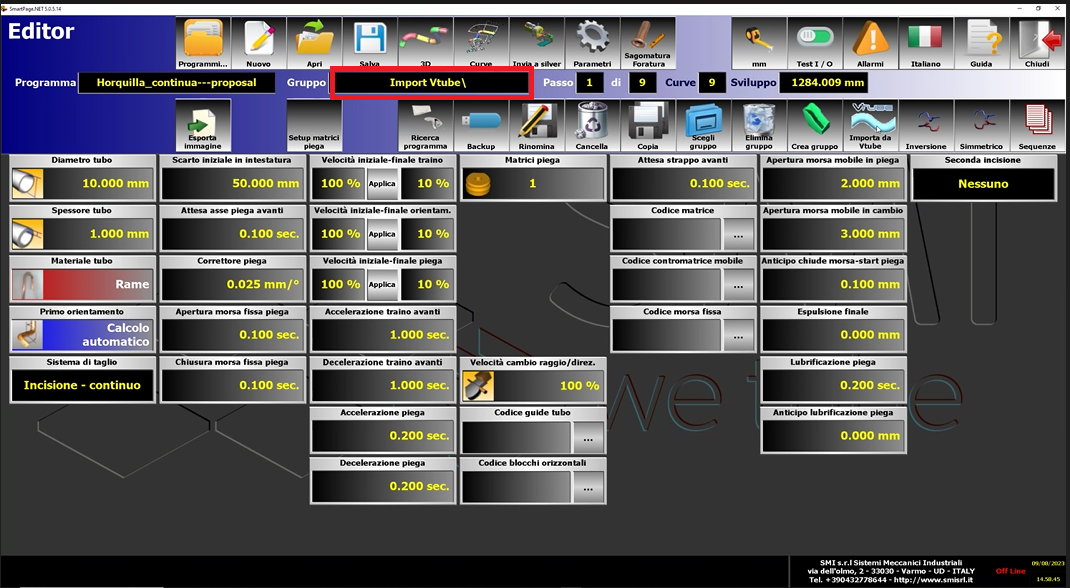Screen dimensions: 1070x588
Task: Edit Accelerazione traino avanti value
Action: (x=383, y=335)
